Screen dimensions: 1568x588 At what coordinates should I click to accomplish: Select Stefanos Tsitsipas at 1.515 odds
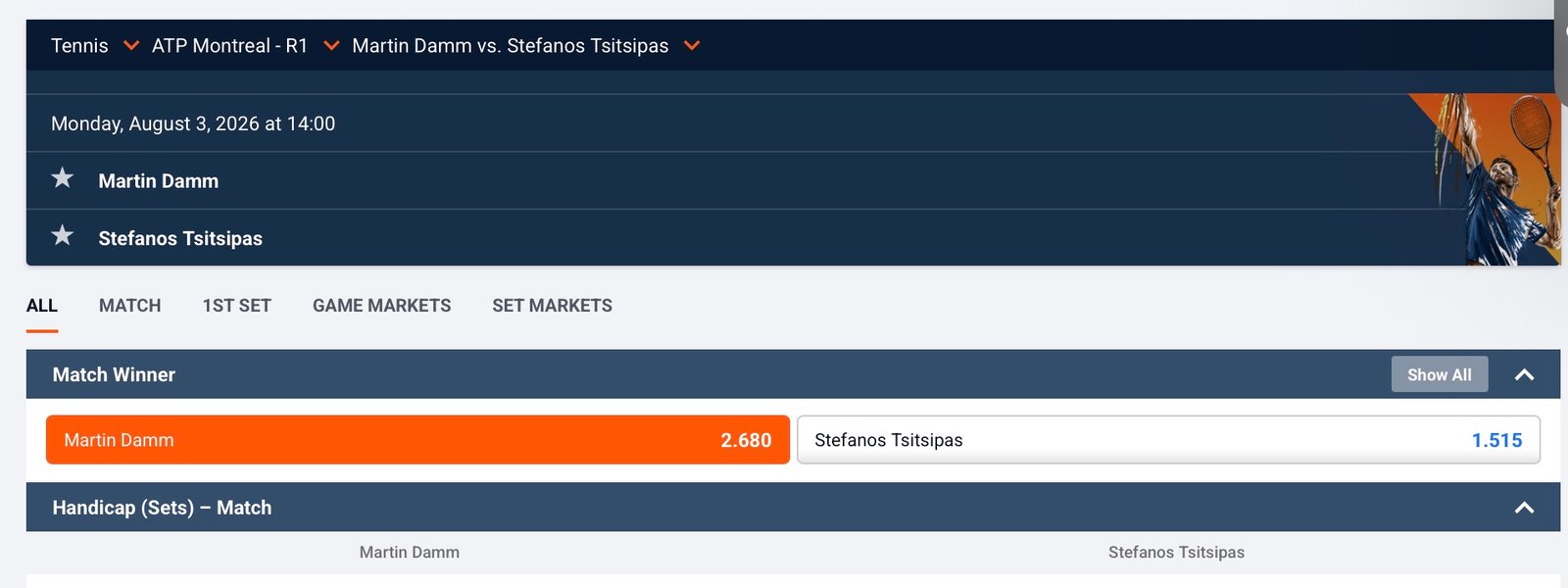click(x=1168, y=440)
